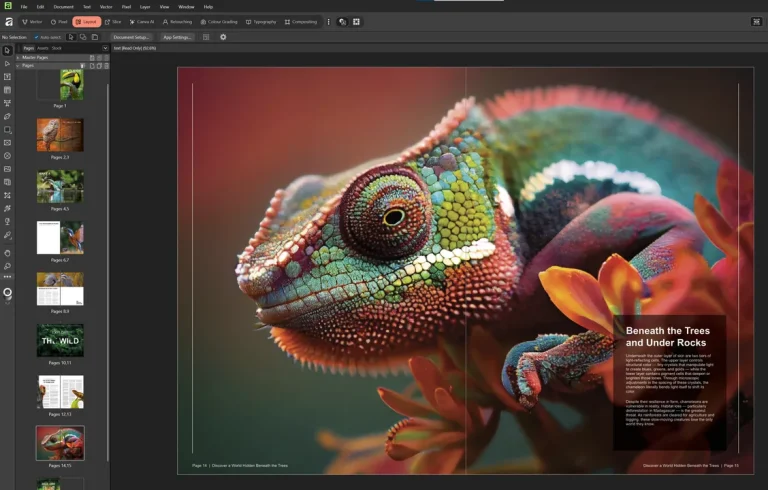The width and height of the screenshot is (768, 490).
Task: Open the Canva AI studio
Action: [x=140, y=21]
